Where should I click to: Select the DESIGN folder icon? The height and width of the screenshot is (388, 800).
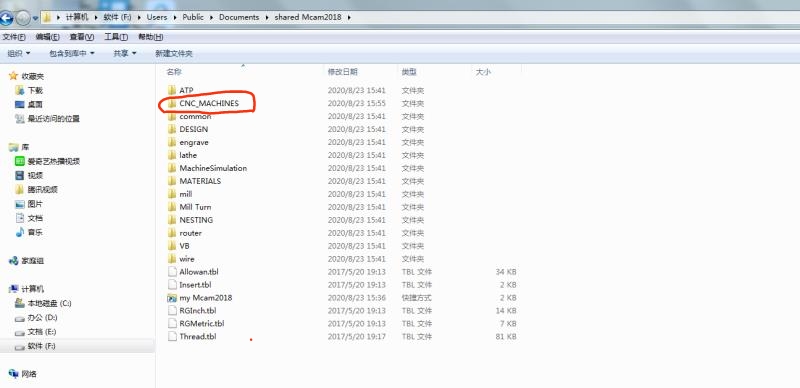click(x=172, y=129)
